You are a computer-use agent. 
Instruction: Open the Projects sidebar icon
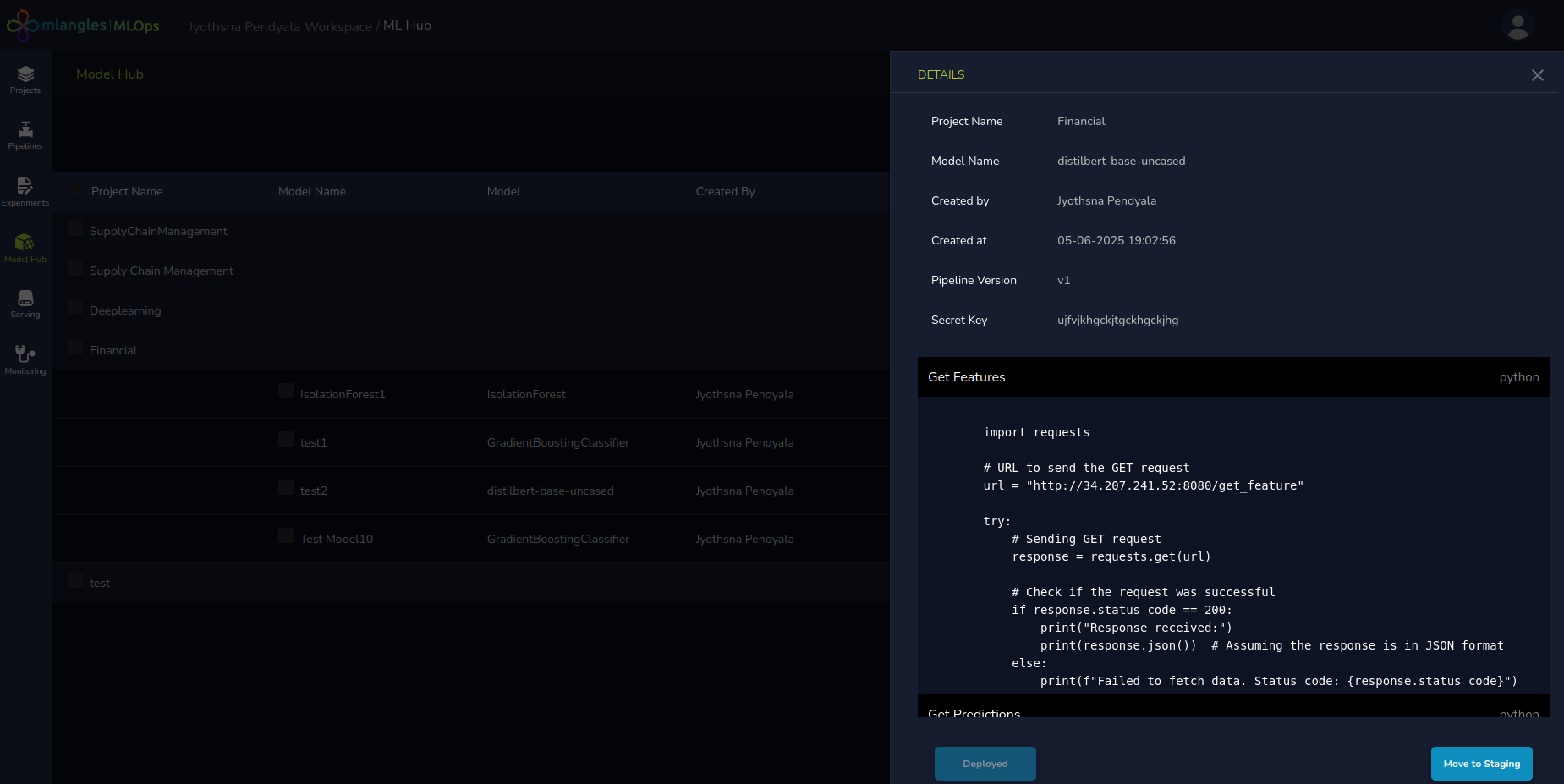click(25, 79)
